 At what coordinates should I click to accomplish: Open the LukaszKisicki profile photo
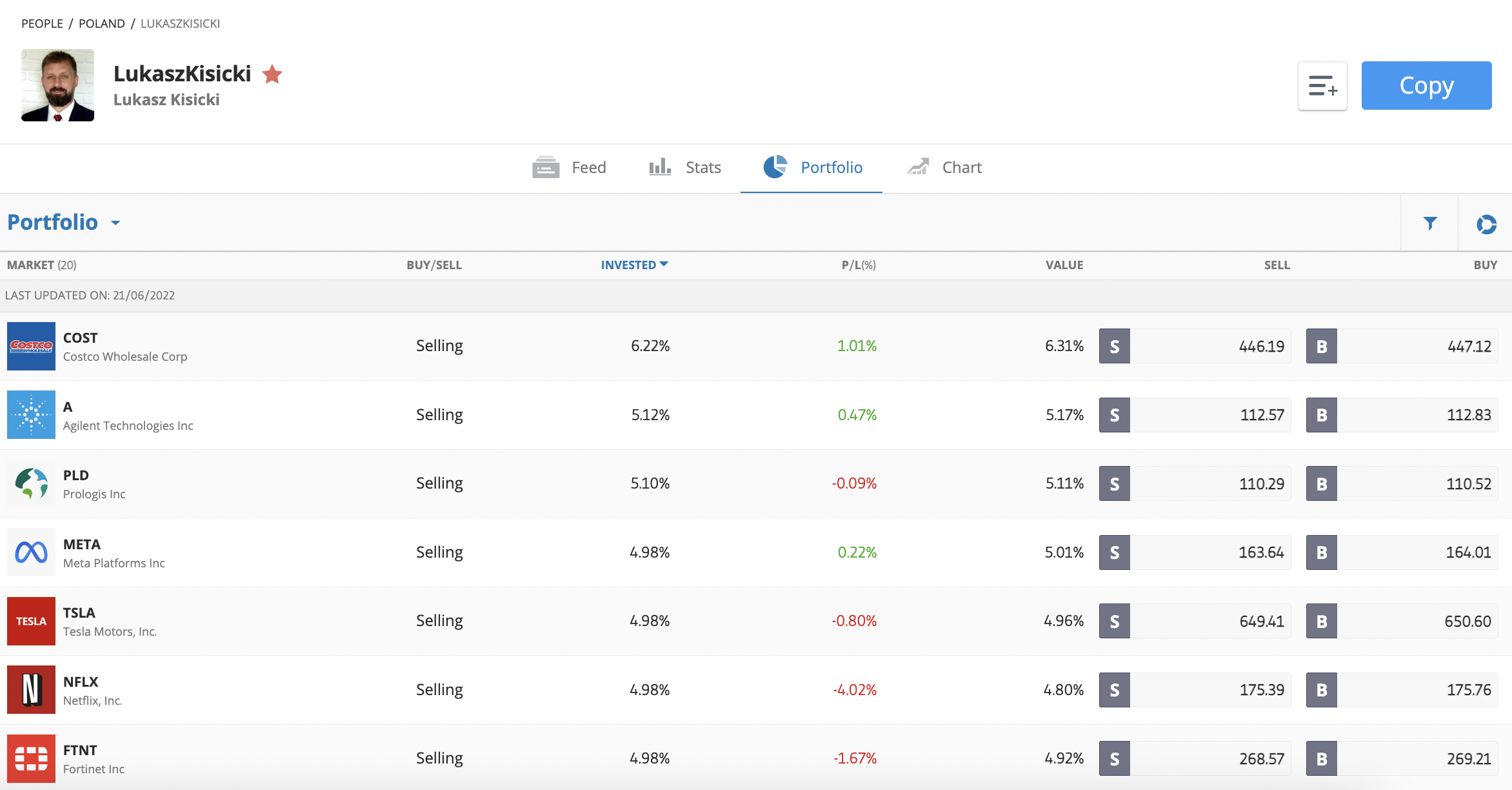click(x=57, y=85)
